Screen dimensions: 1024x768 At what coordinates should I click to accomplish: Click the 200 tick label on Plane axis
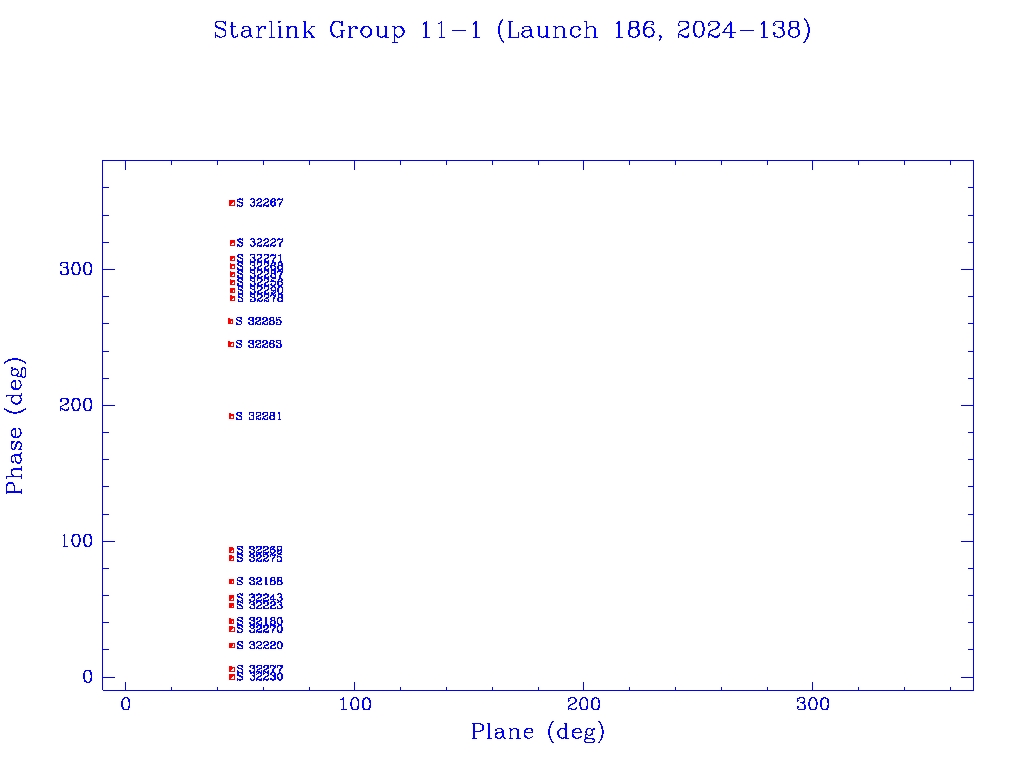tap(584, 705)
